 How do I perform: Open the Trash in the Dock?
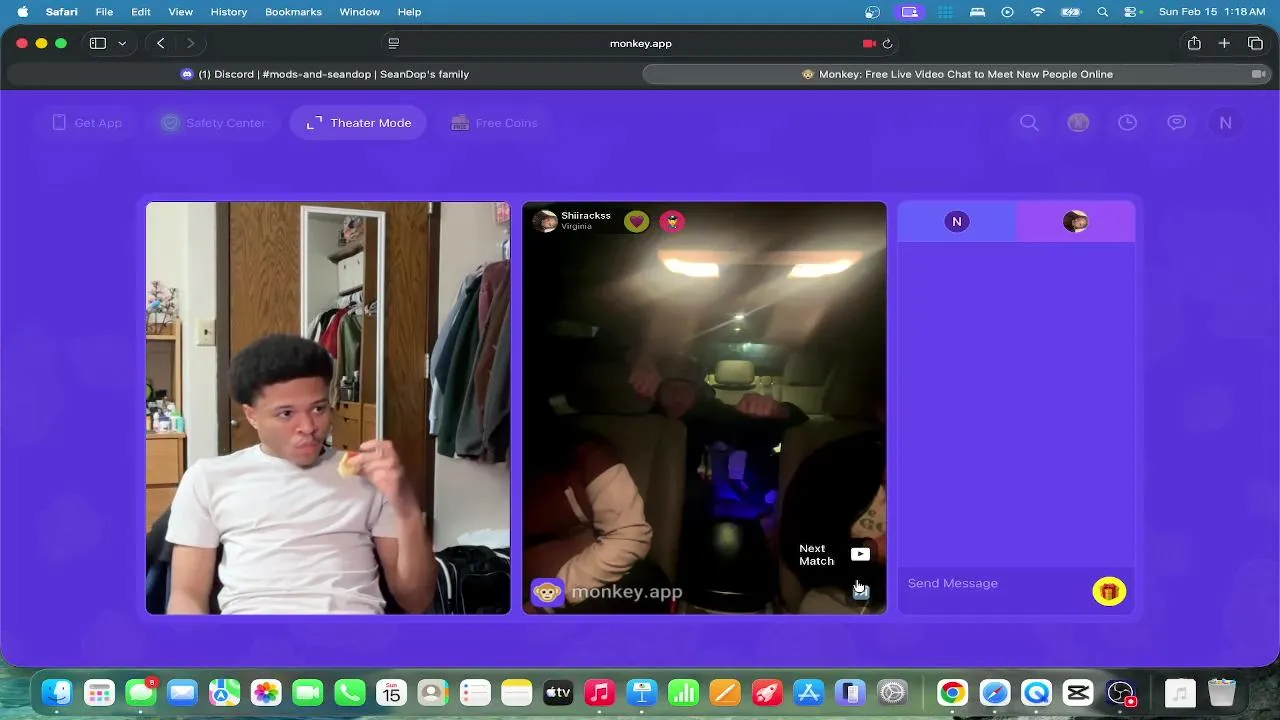pyautogui.click(x=1222, y=692)
